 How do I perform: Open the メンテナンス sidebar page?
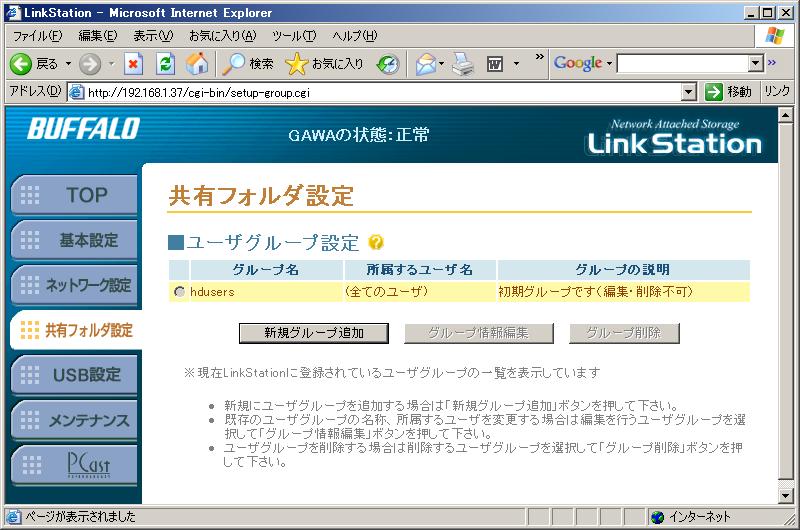[x=74, y=420]
